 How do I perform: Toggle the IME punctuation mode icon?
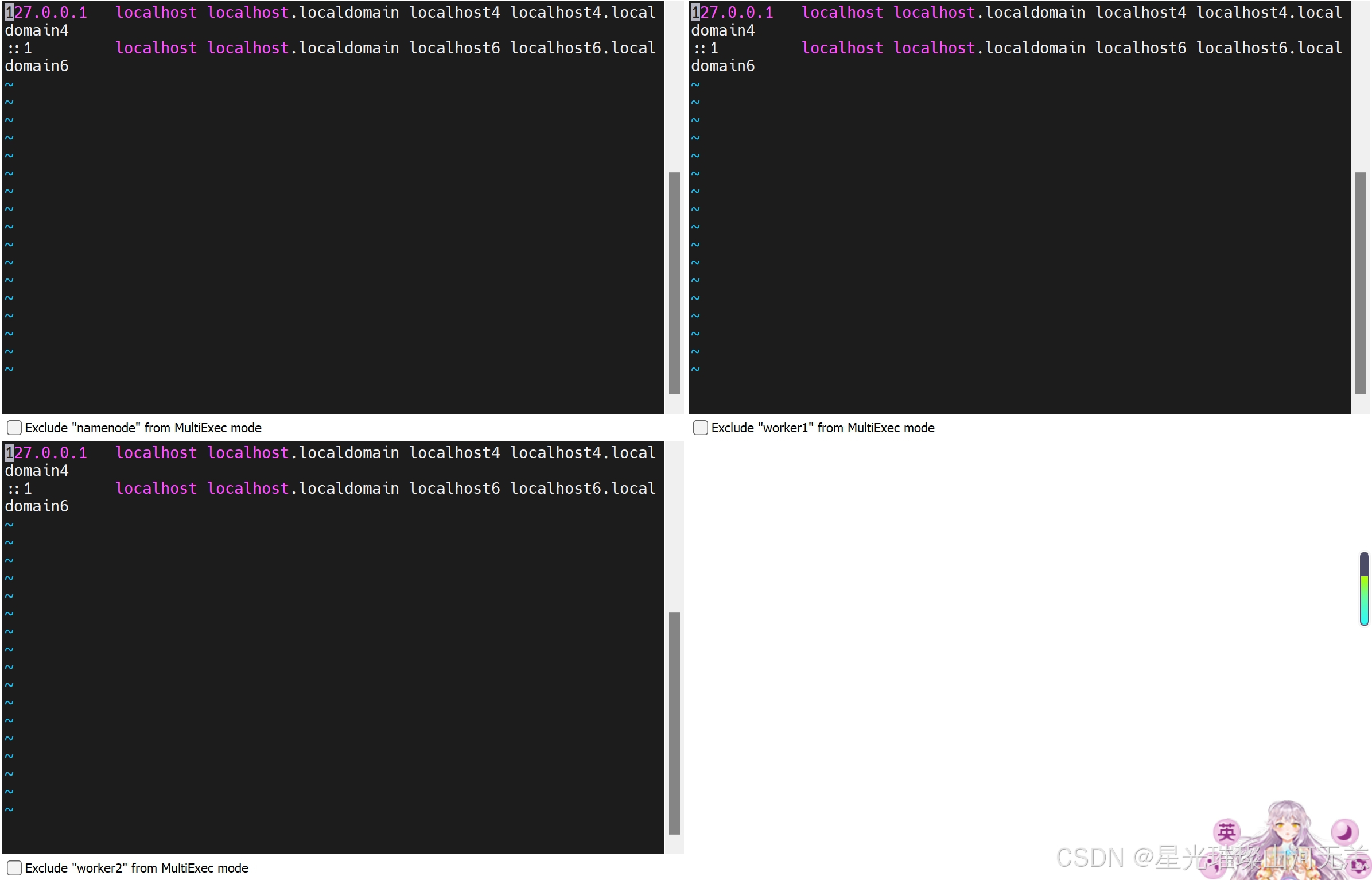point(1213,865)
